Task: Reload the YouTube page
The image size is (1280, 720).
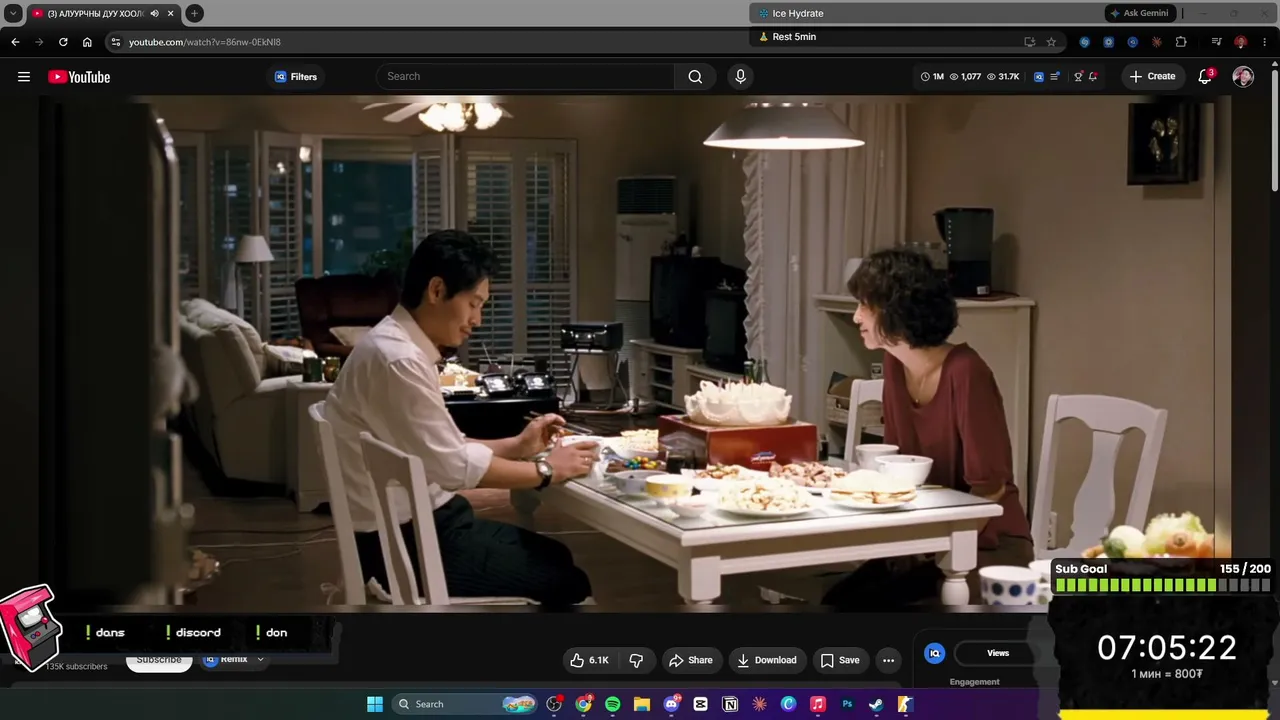Action: click(x=63, y=42)
